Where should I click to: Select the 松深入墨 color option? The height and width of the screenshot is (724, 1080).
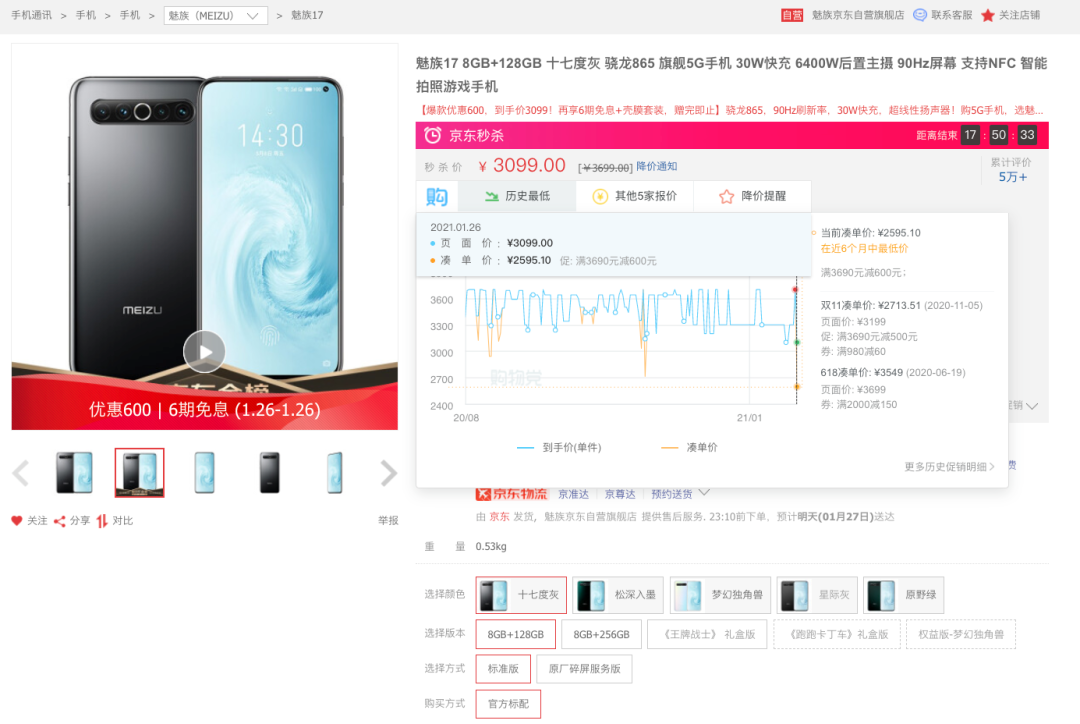point(618,594)
